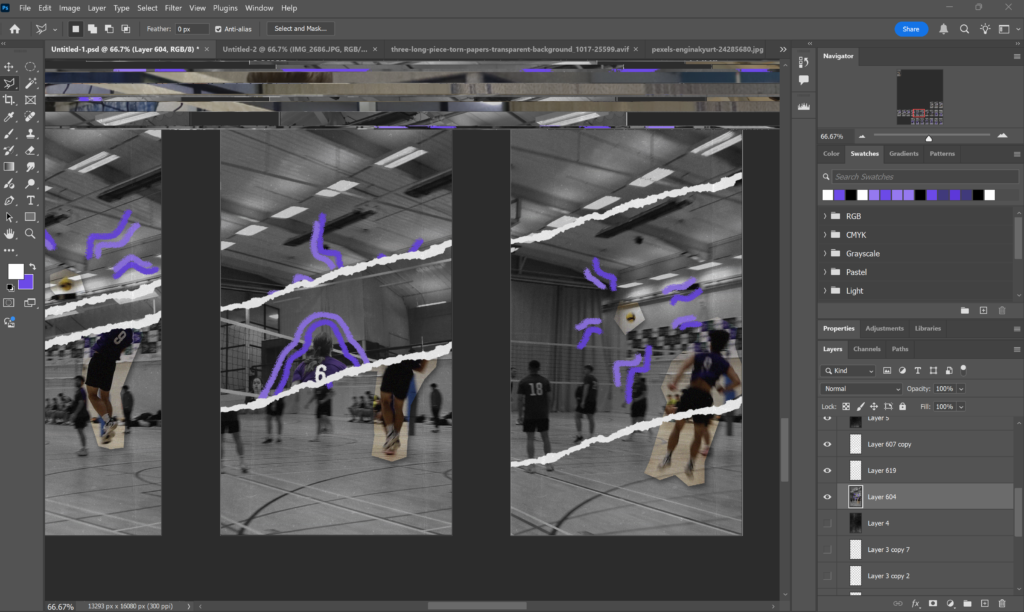
Task: Activate the Horizontal Type tool
Action: [31, 200]
